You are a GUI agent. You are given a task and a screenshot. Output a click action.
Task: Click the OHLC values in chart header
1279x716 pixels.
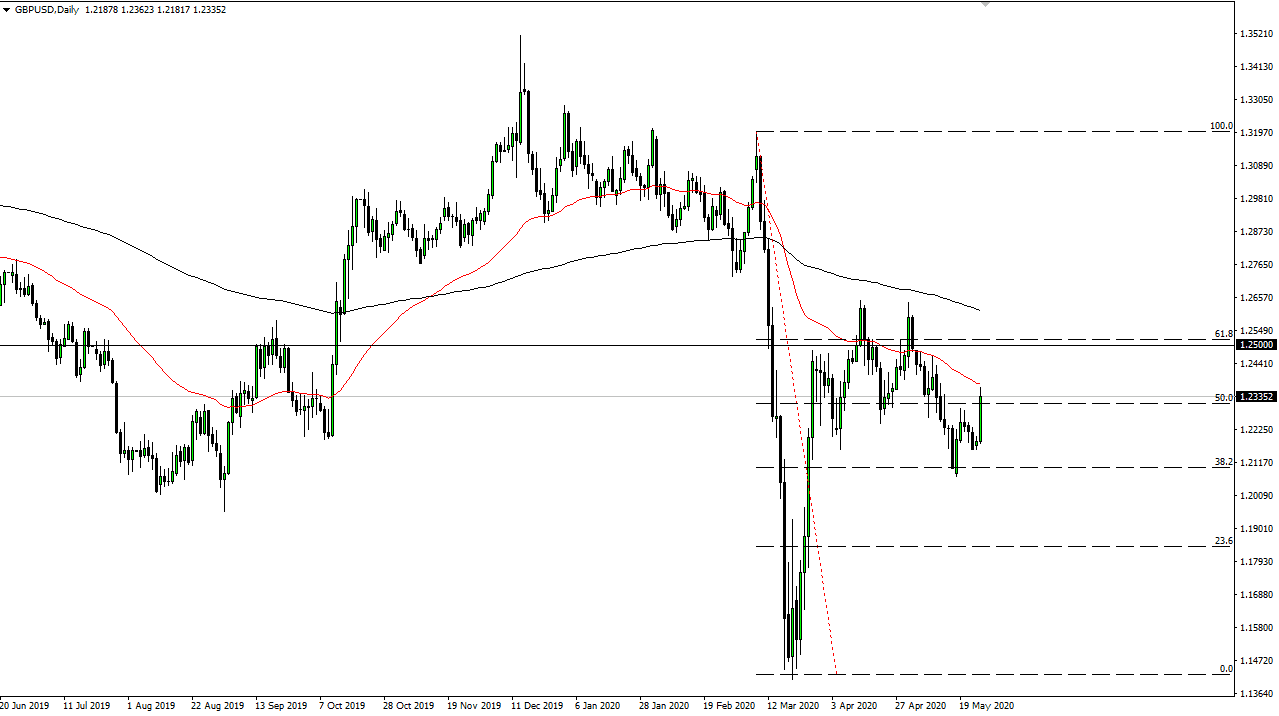[x=157, y=10]
